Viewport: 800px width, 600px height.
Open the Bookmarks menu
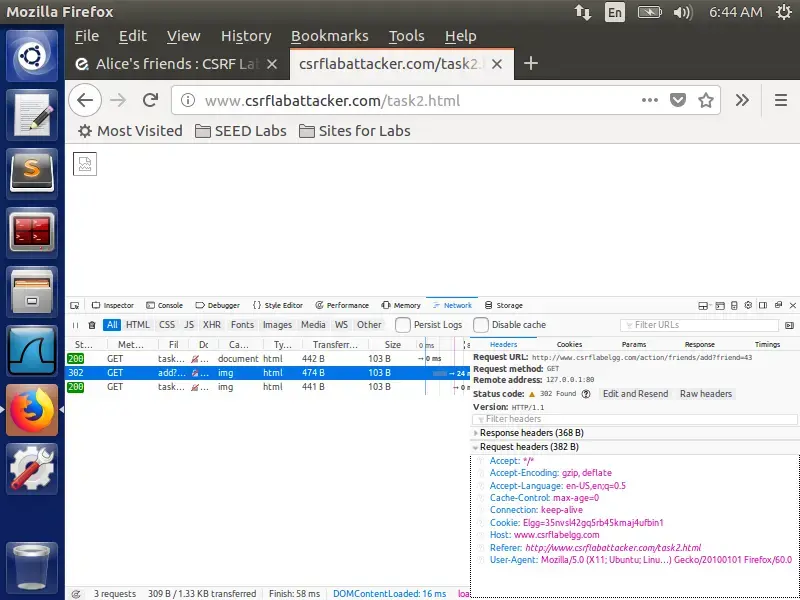point(330,36)
